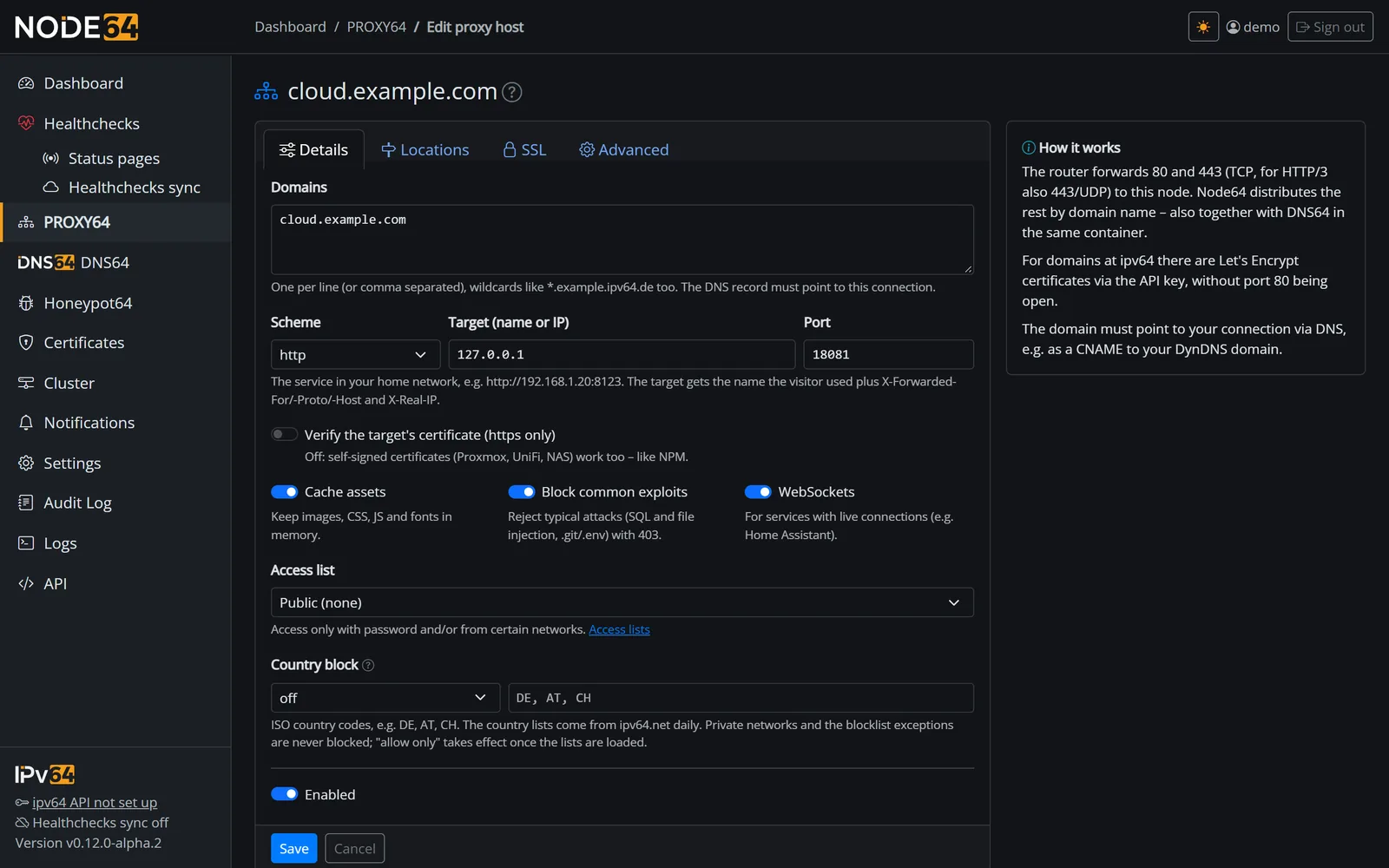The width and height of the screenshot is (1389, 868).
Task: Open the ipv64 API not set up link
Action: (95, 803)
